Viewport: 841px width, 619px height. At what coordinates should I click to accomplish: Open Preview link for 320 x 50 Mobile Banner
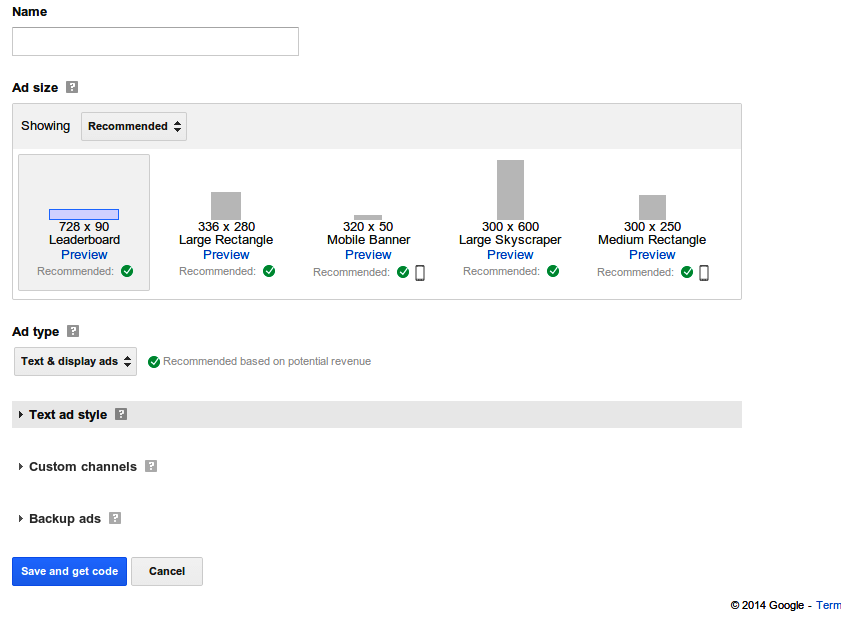(x=368, y=255)
